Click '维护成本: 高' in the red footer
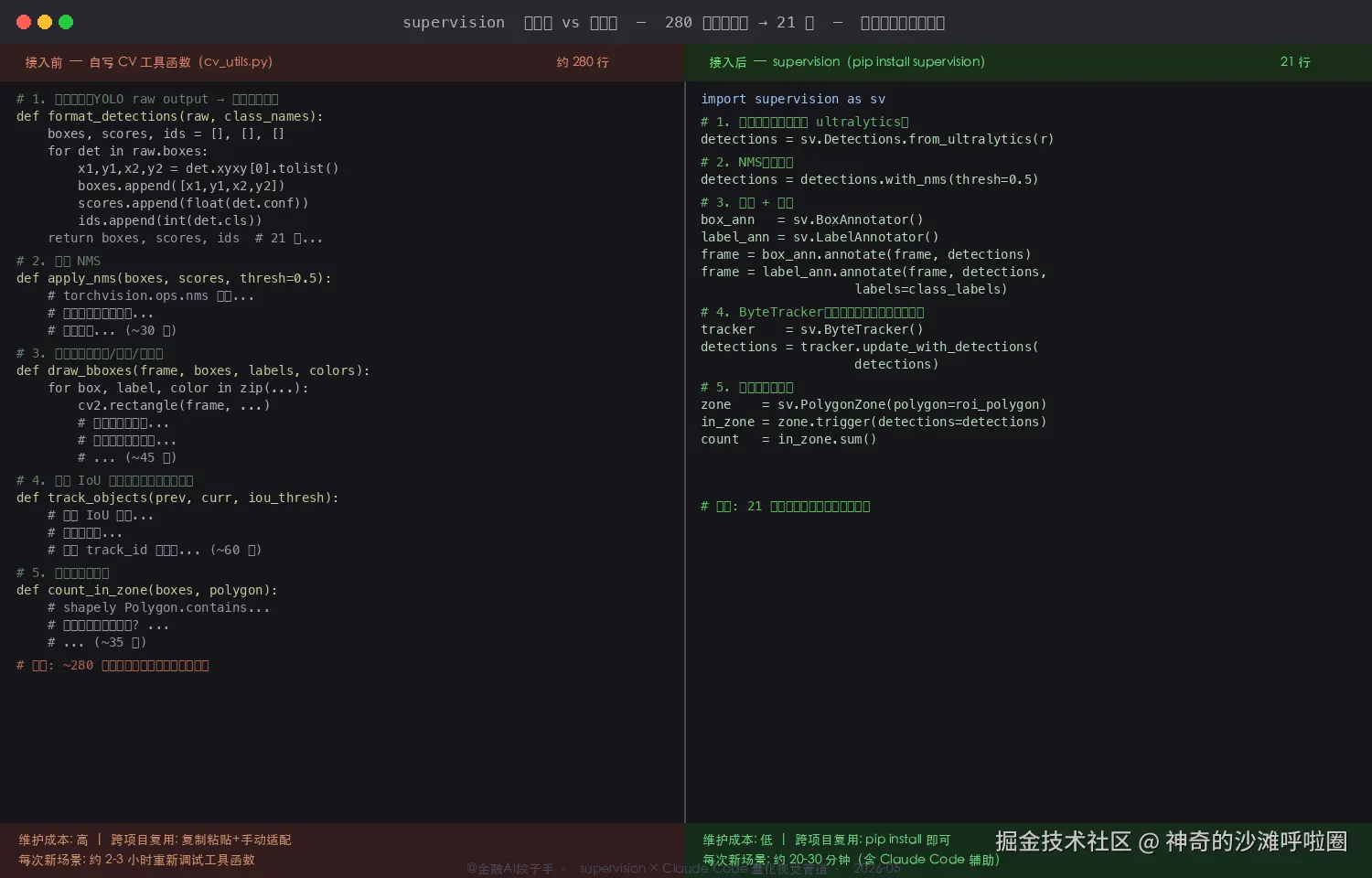This screenshot has width=1372, height=878. (x=53, y=840)
